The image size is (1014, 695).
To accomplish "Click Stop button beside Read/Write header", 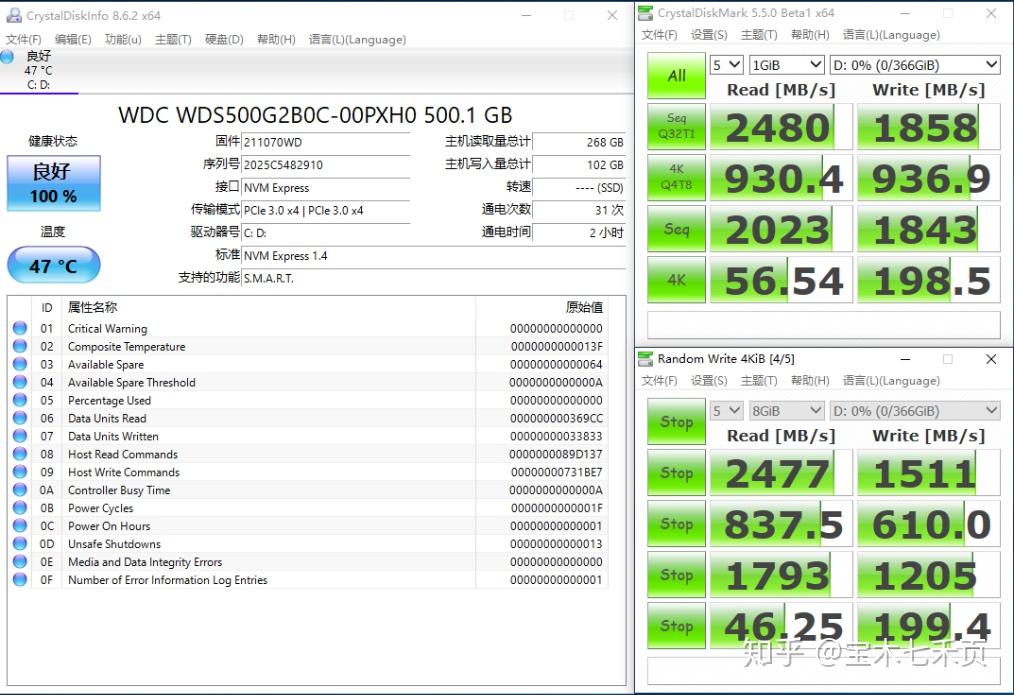I will [676, 422].
